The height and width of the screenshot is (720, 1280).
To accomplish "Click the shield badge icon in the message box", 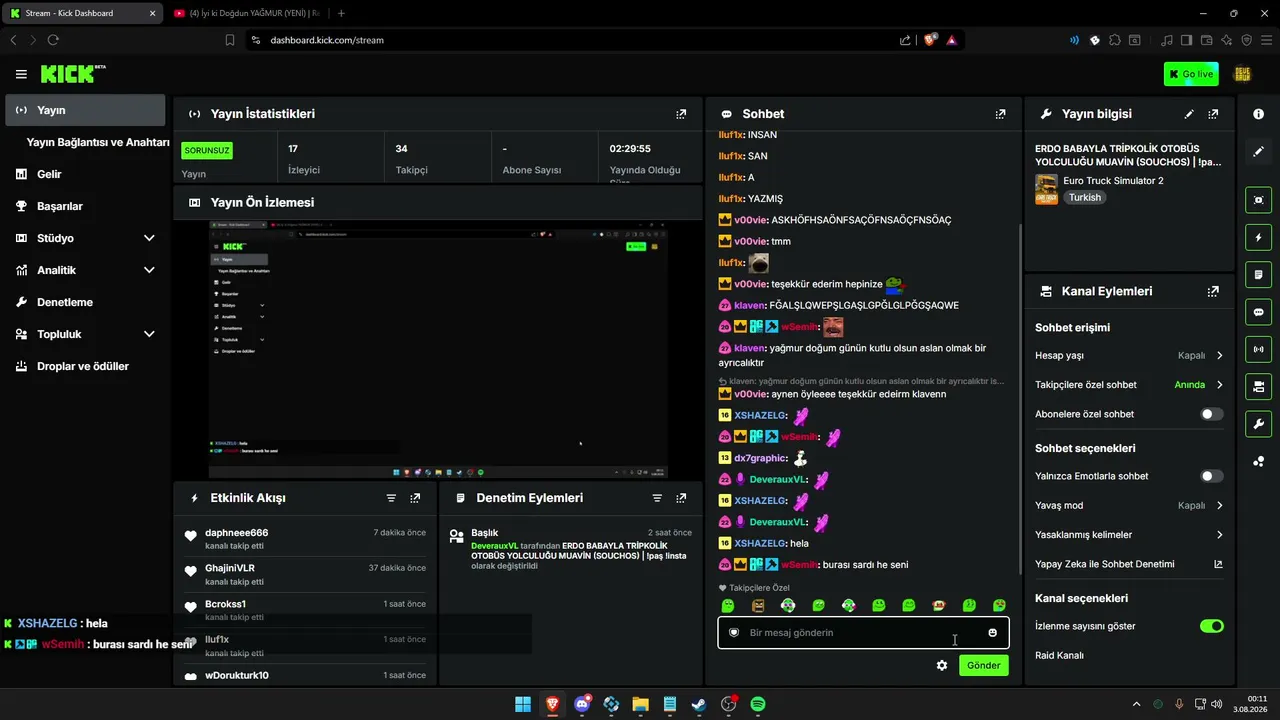I will click(x=734, y=633).
